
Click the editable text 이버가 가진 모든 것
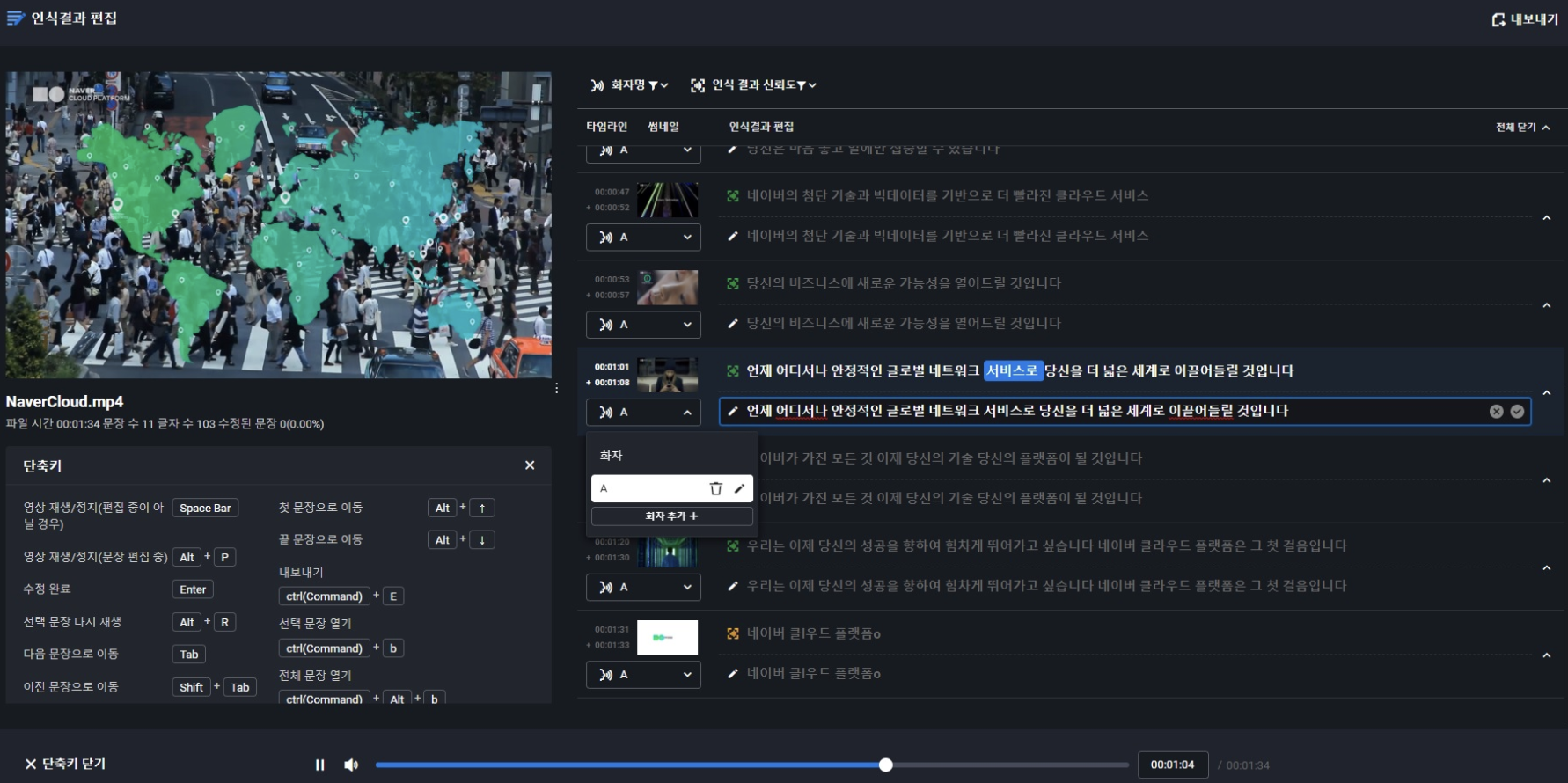[950, 498]
